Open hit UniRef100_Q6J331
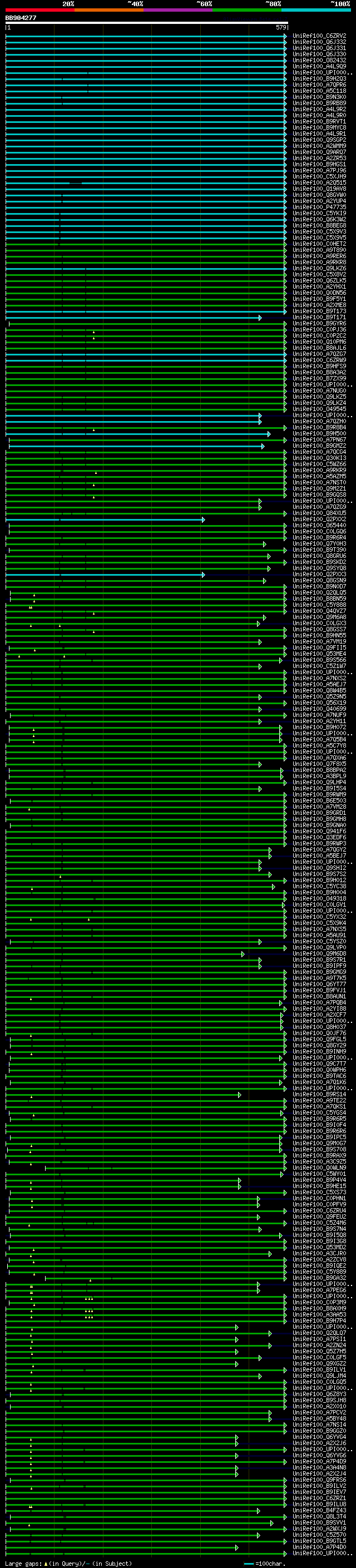 tap(319, 48)
